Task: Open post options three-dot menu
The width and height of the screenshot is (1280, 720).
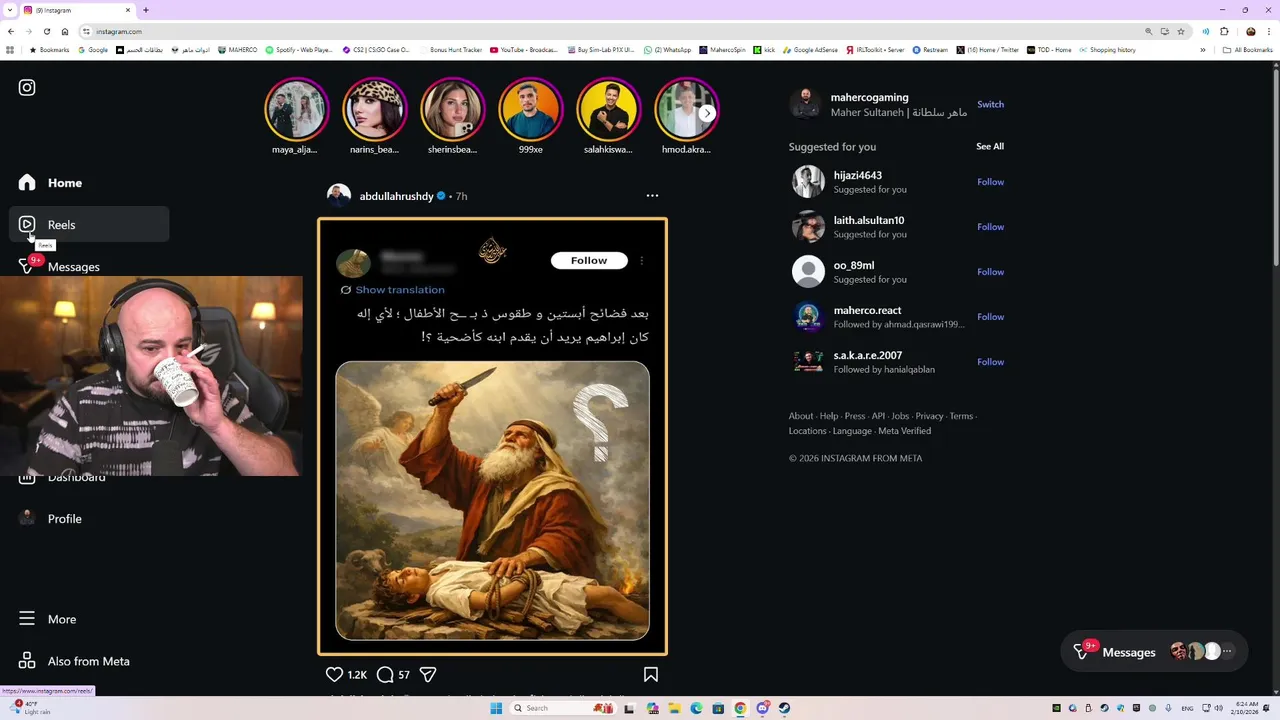Action: [652, 196]
